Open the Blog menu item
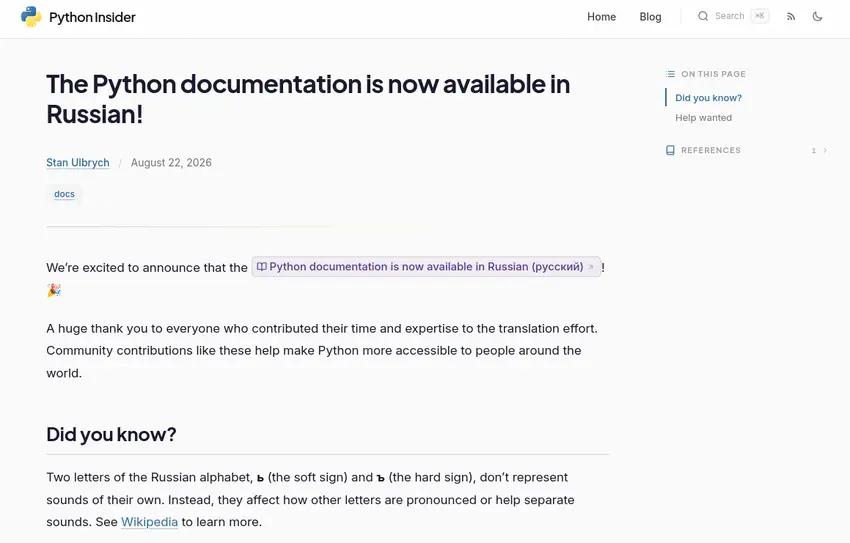The height and width of the screenshot is (543, 850). tap(650, 17)
